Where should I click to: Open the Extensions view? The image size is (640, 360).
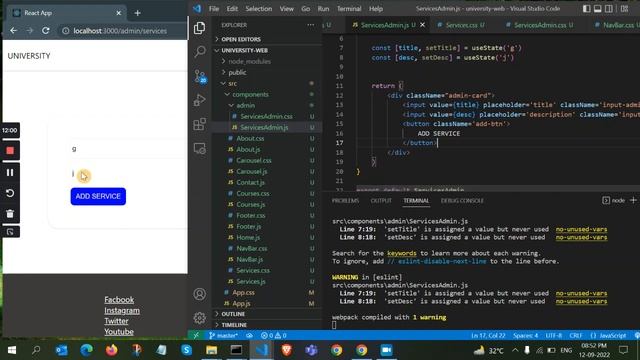coord(200,124)
